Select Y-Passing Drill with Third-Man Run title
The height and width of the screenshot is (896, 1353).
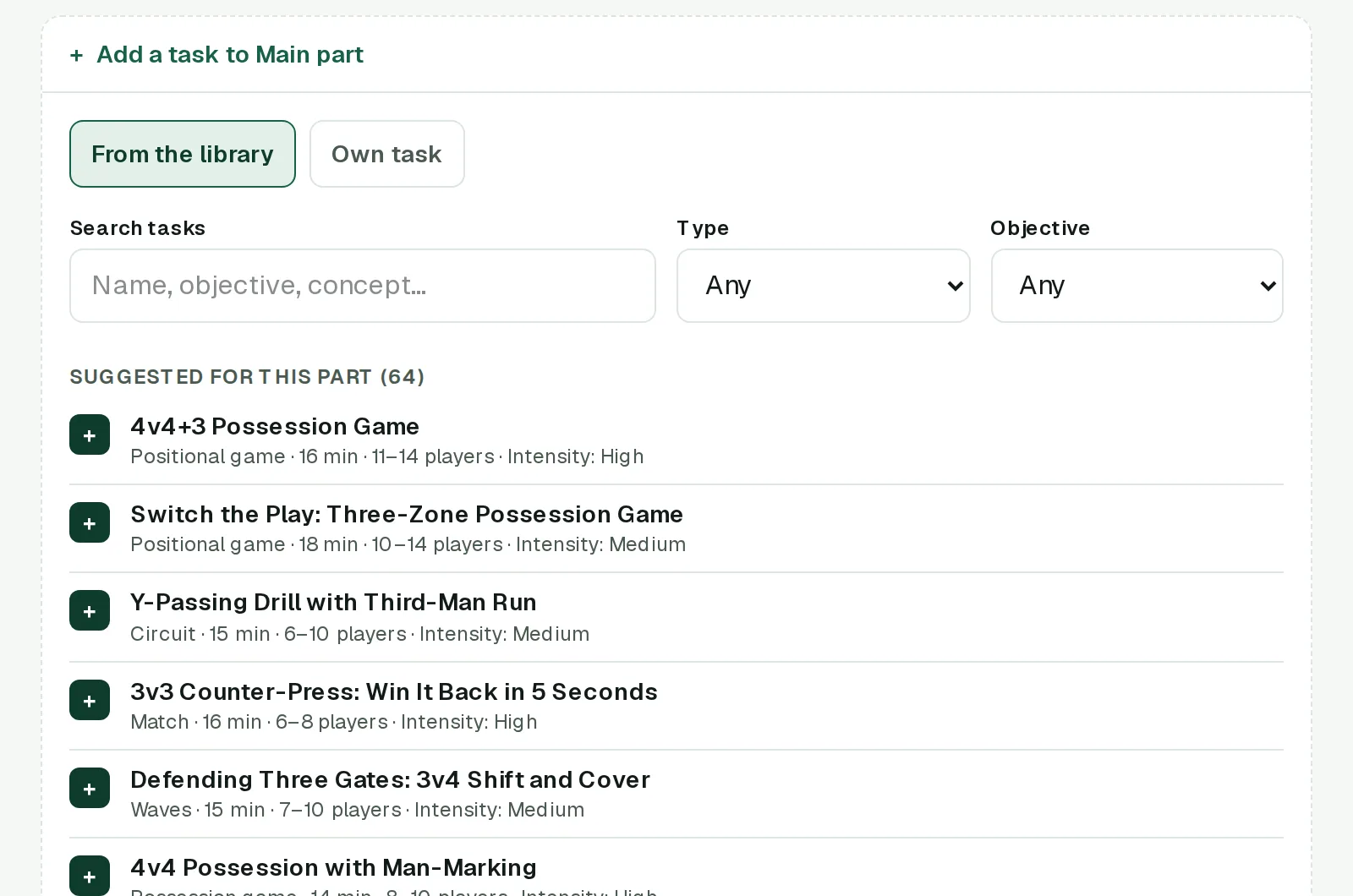333,602
